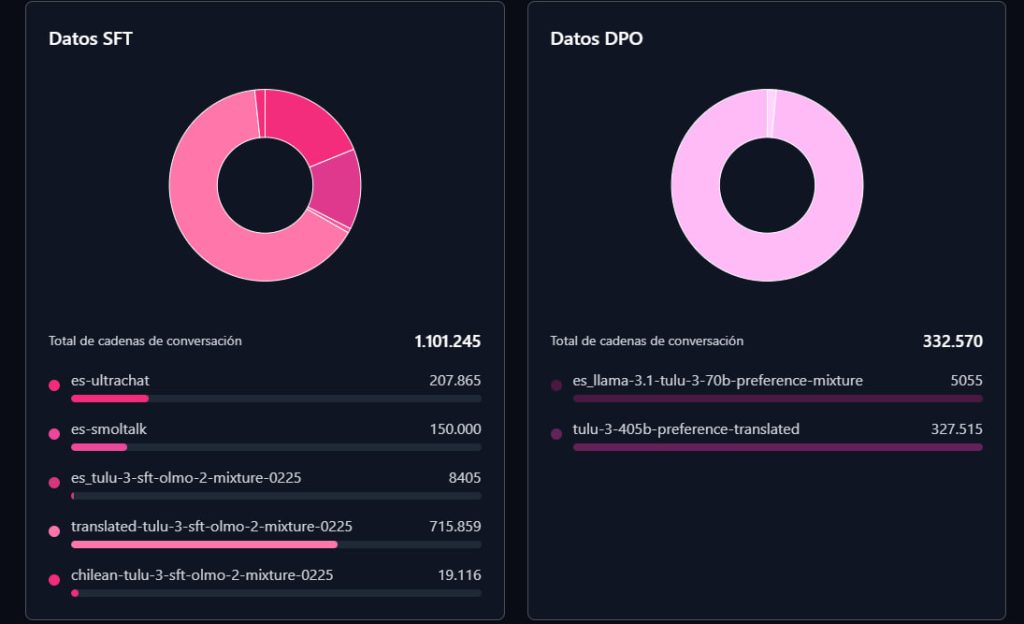
Task: Click the tulu-3-405b-preference-translated legend dot
Action: click(556, 434)
